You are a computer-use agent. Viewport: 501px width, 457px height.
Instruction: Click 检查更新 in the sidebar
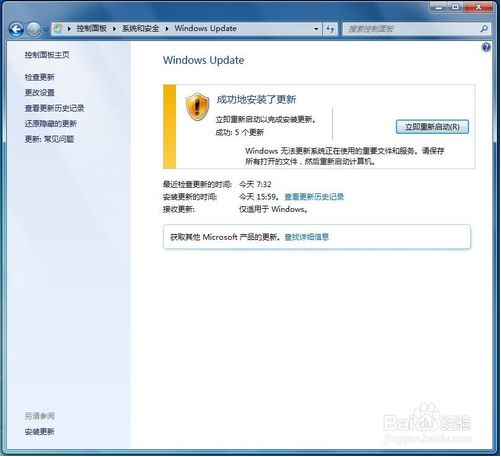(x=39, y=77)
